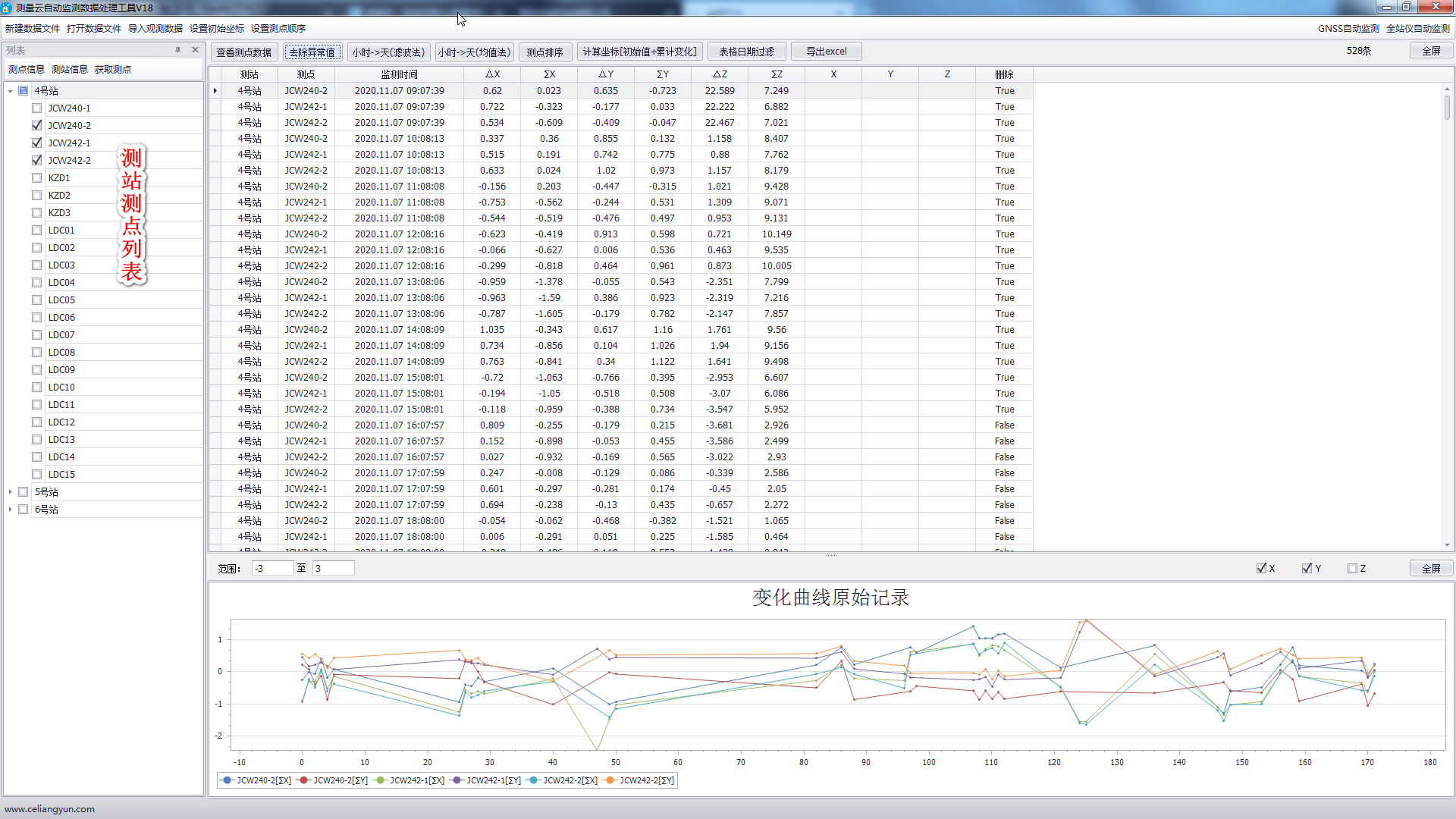The image size is (1456, 819).
Task: Click chart 全屏 button
Action: click(x=1431, y=569)
